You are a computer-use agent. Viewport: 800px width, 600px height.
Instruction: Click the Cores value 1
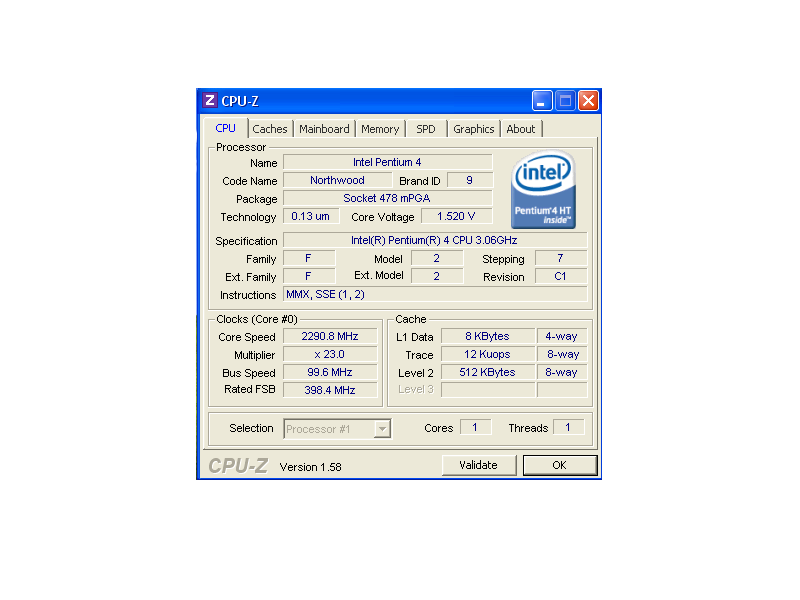click(x=476, y=427)
